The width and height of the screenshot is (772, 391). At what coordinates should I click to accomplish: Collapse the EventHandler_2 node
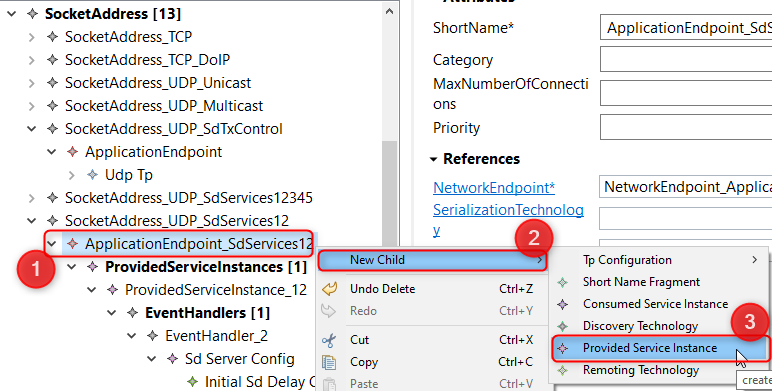[132, 336]
